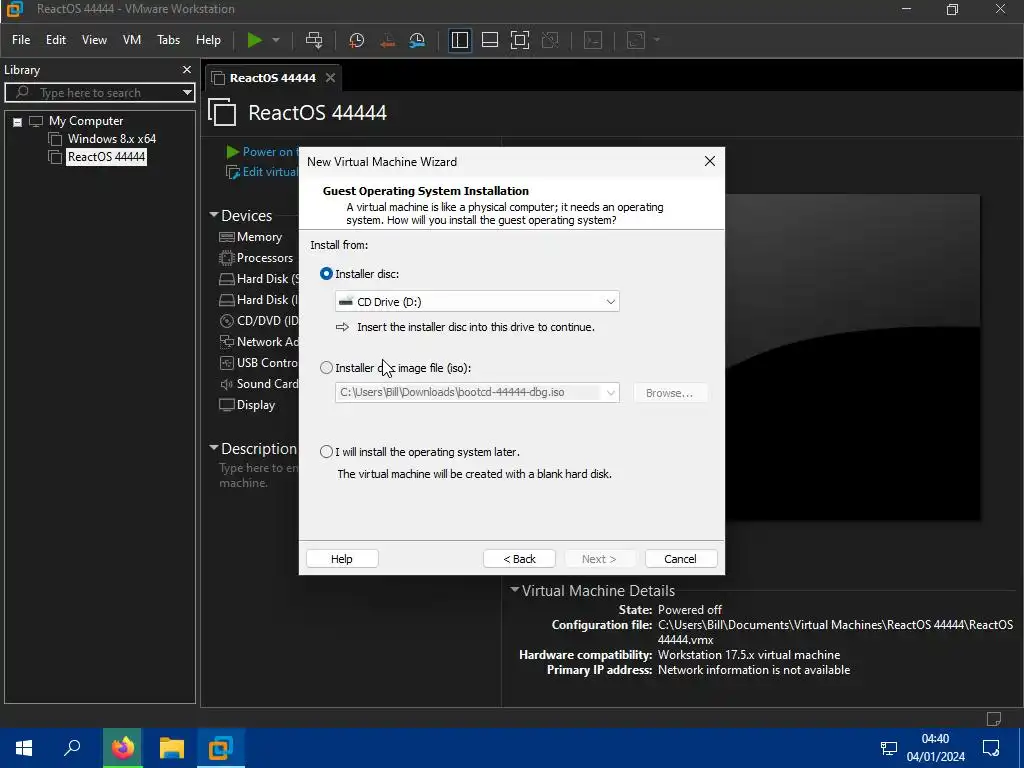Click the Unity mode toolbar icon
This screenshot has height=768, width=1024.
pos(551,40)
